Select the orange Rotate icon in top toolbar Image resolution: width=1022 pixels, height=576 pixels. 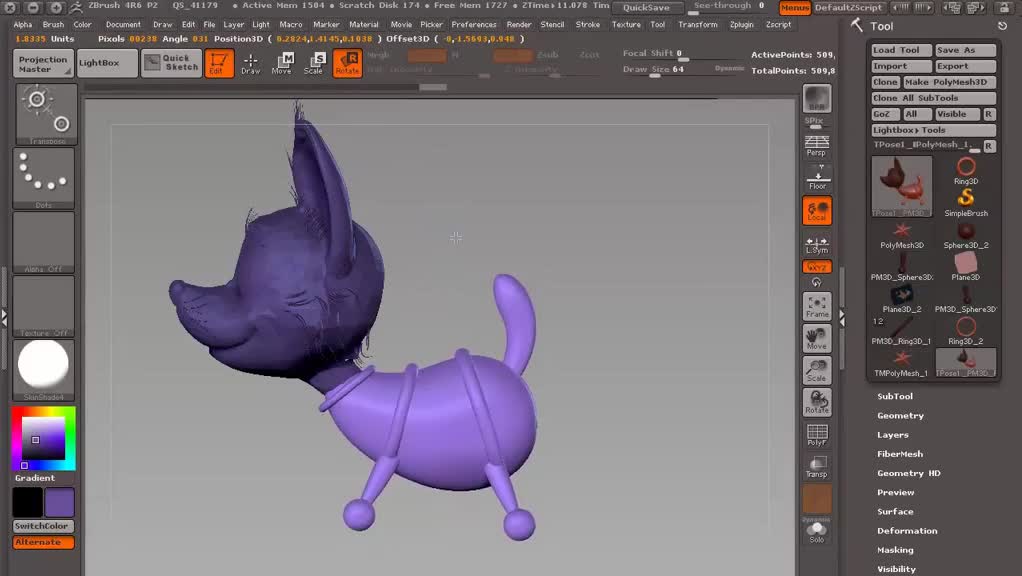pos(347,63)
